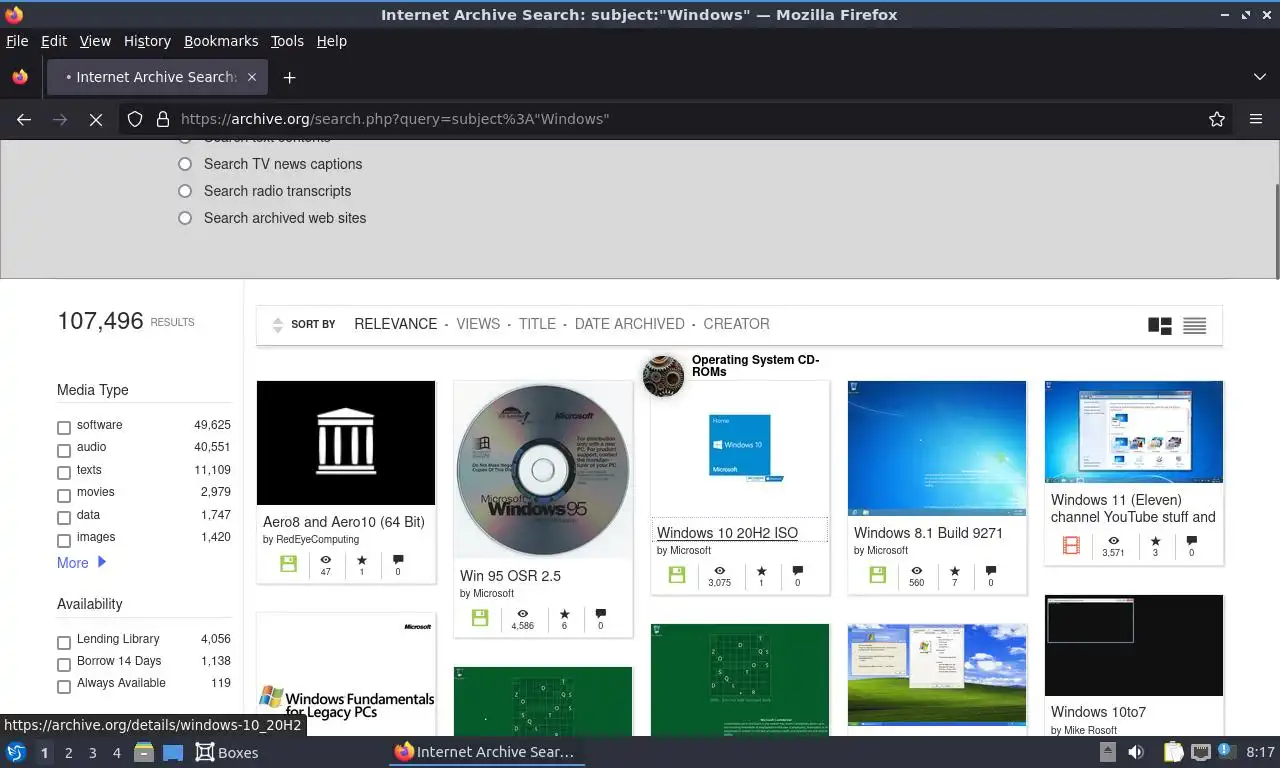Image resolution: width=1280 pixels, height=768 pixels.
Task: Sort results by DATE ARCHIVED
Action: point(630,324)
